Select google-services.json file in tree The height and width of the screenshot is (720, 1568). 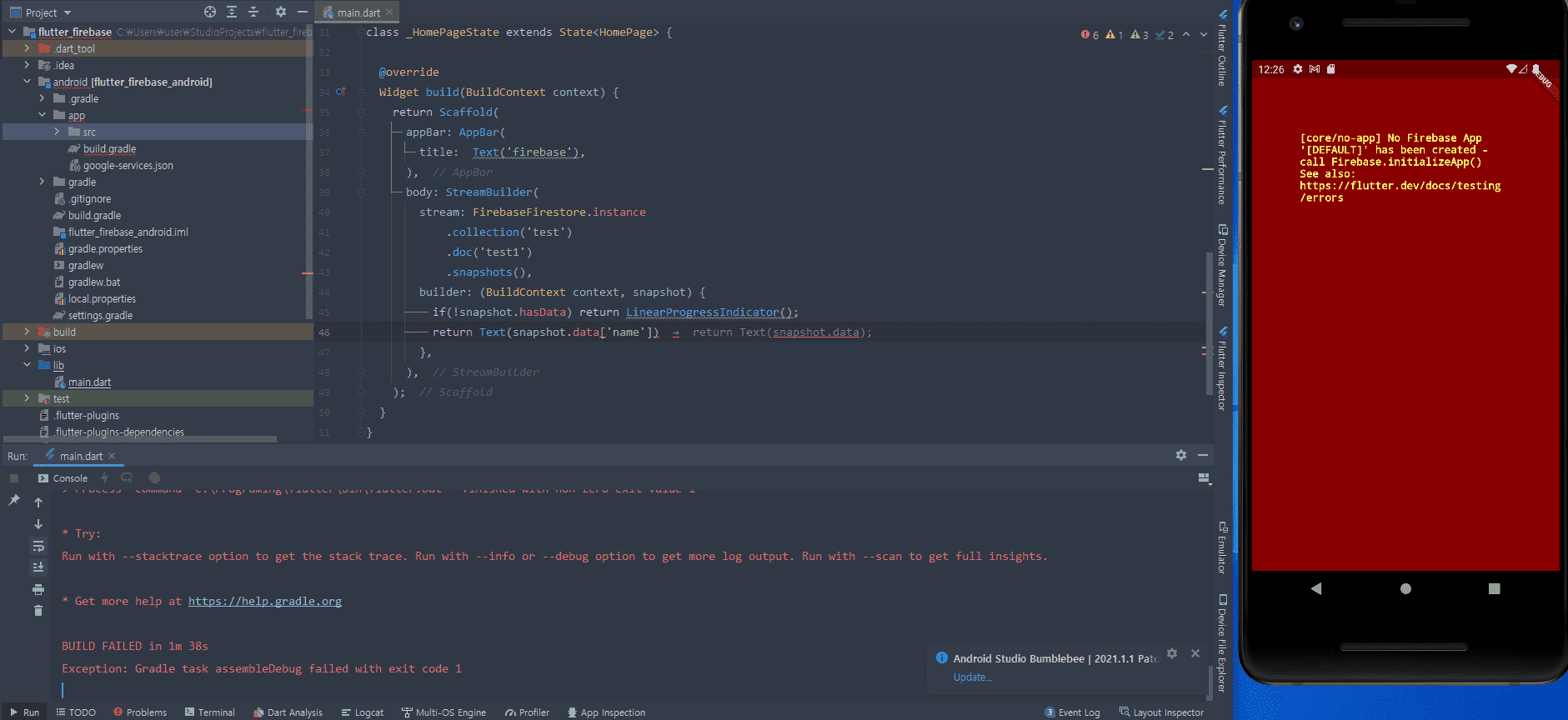click(128, 165)
